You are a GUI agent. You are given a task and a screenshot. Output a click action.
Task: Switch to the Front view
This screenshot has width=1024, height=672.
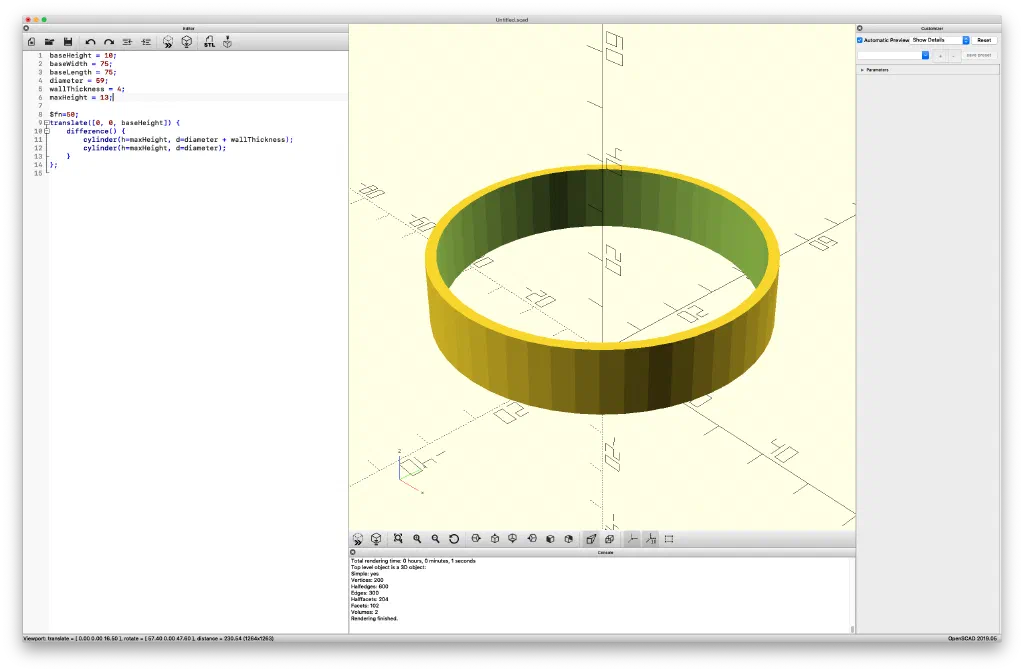click(550, 539)
